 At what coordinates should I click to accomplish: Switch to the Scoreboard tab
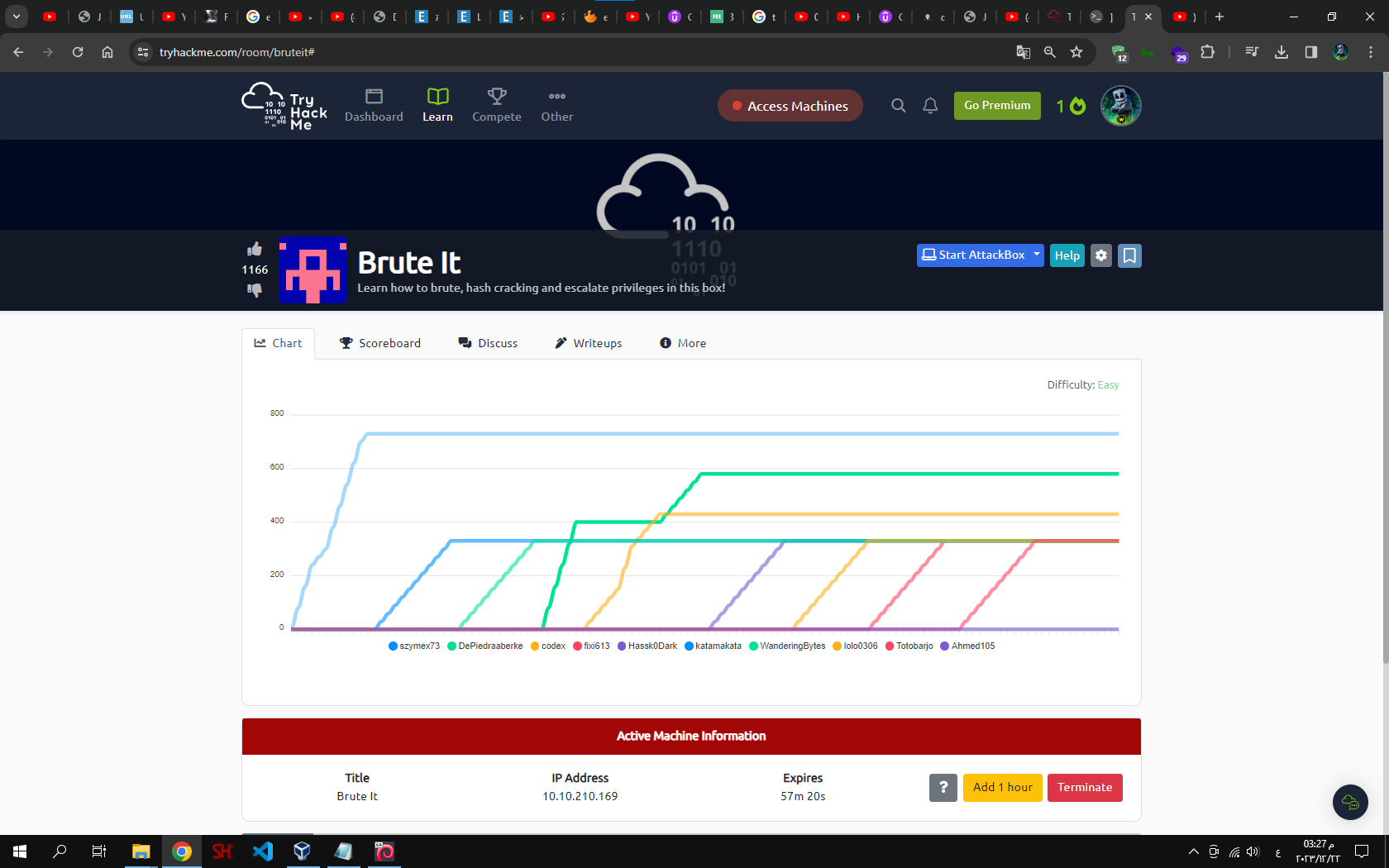coord(380,343)
